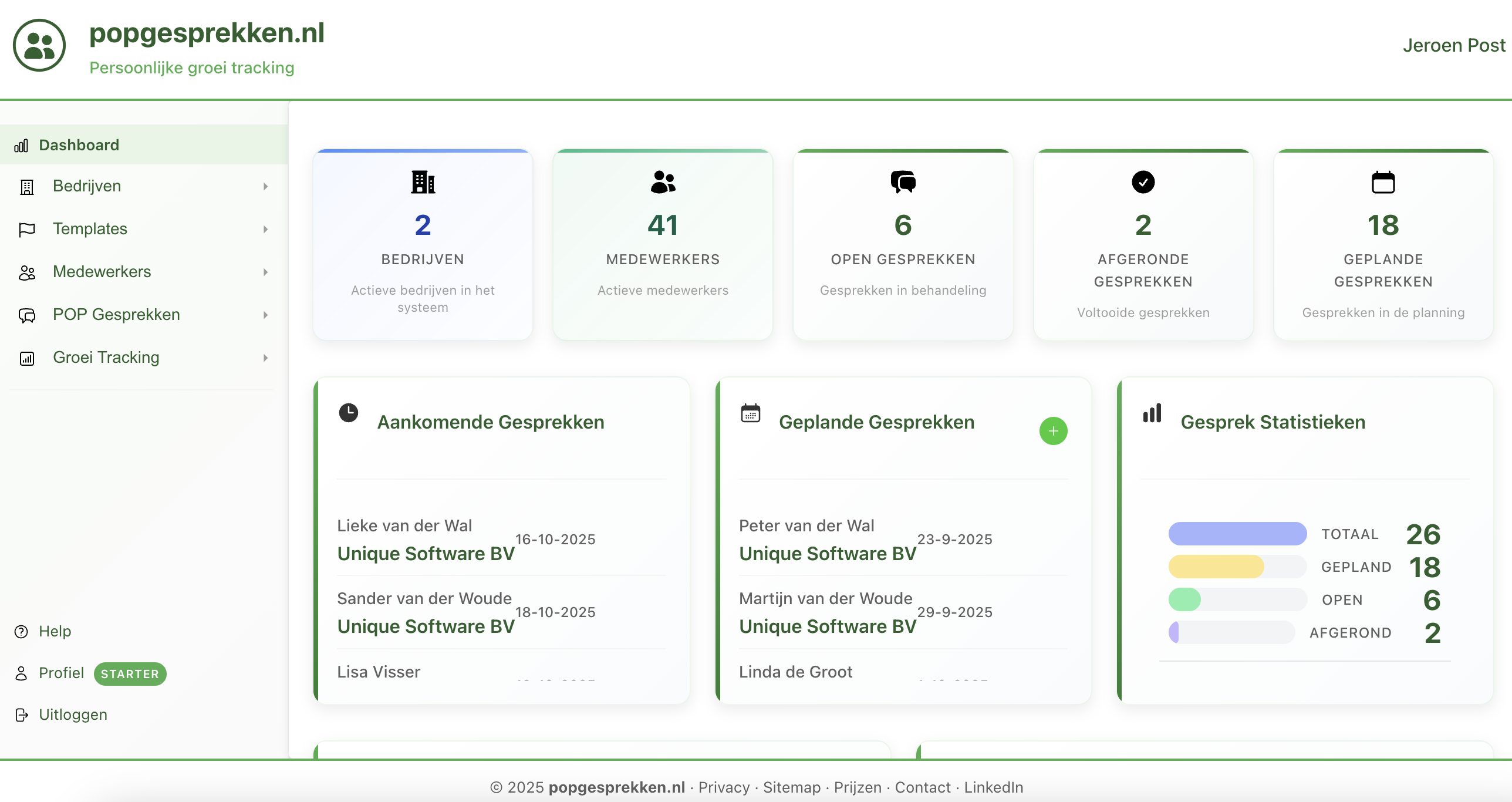Click Uitloggen to log out

point(73,715)
